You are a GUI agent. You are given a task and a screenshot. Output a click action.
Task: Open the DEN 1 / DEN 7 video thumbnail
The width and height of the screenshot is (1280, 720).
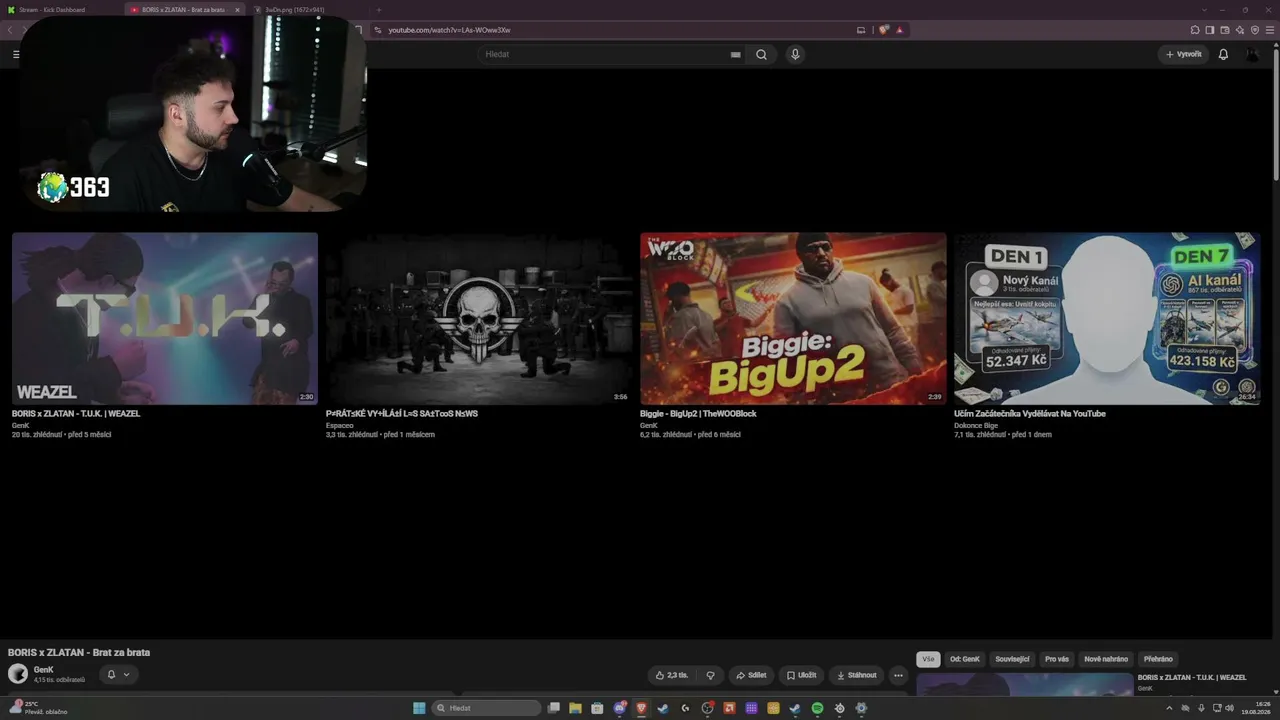click(1107, 318)
